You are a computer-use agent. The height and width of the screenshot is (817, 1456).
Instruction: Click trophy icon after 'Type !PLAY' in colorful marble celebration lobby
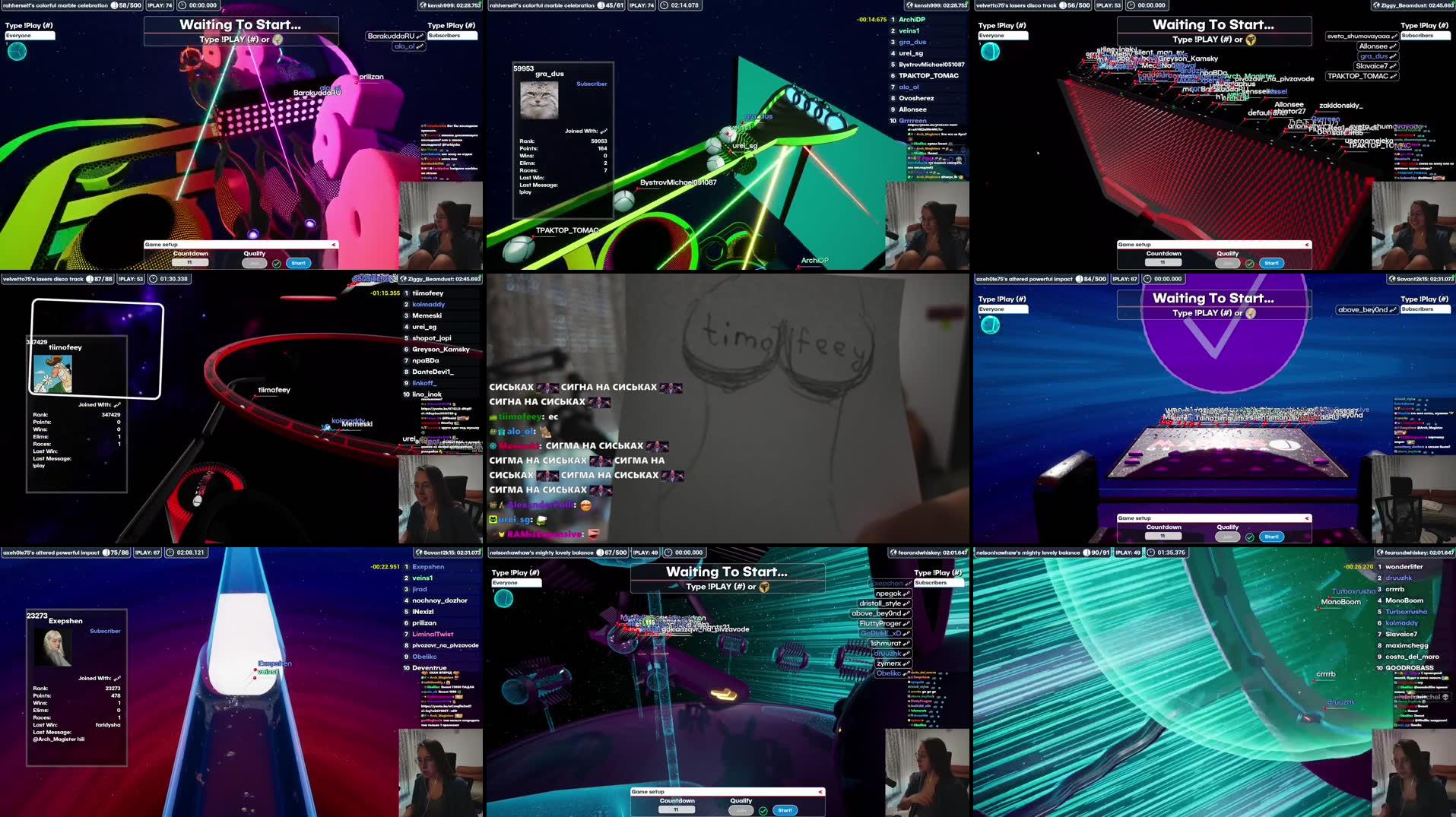click(x=278, y=40)
